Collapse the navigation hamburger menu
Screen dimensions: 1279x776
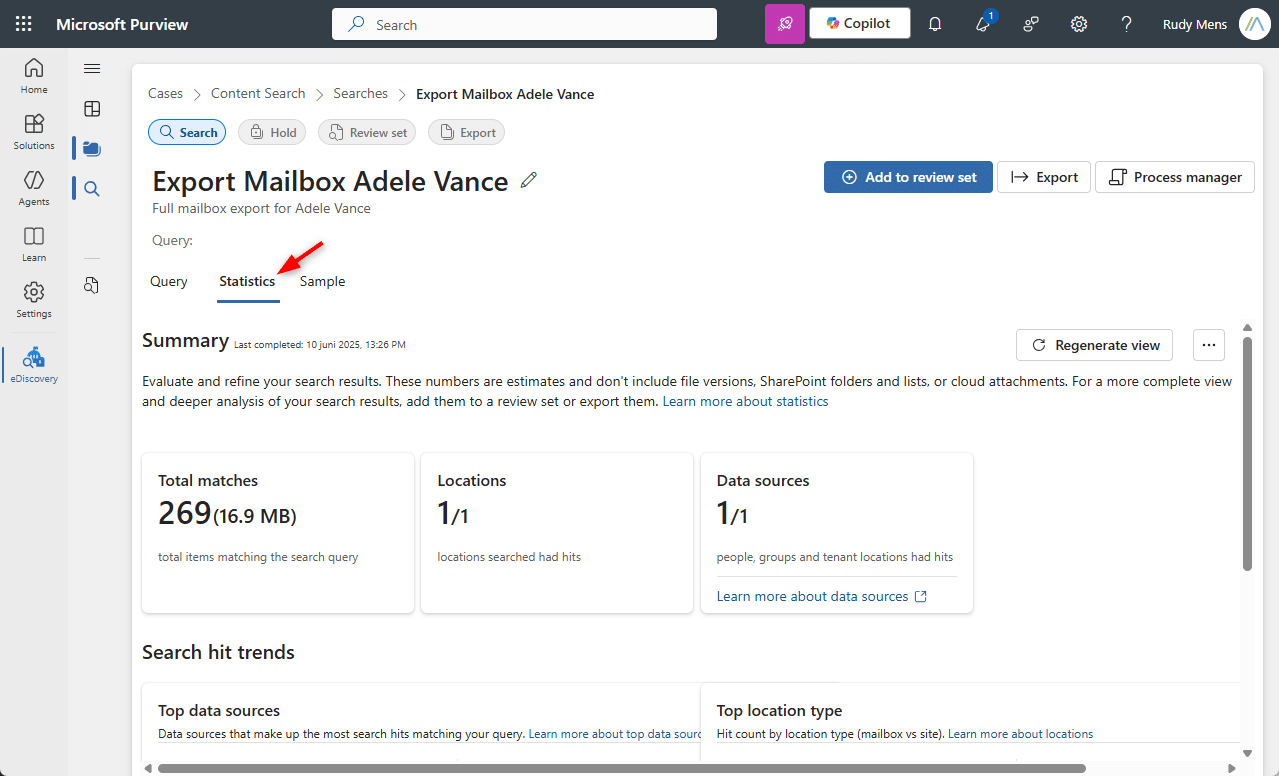coord(92,68)
